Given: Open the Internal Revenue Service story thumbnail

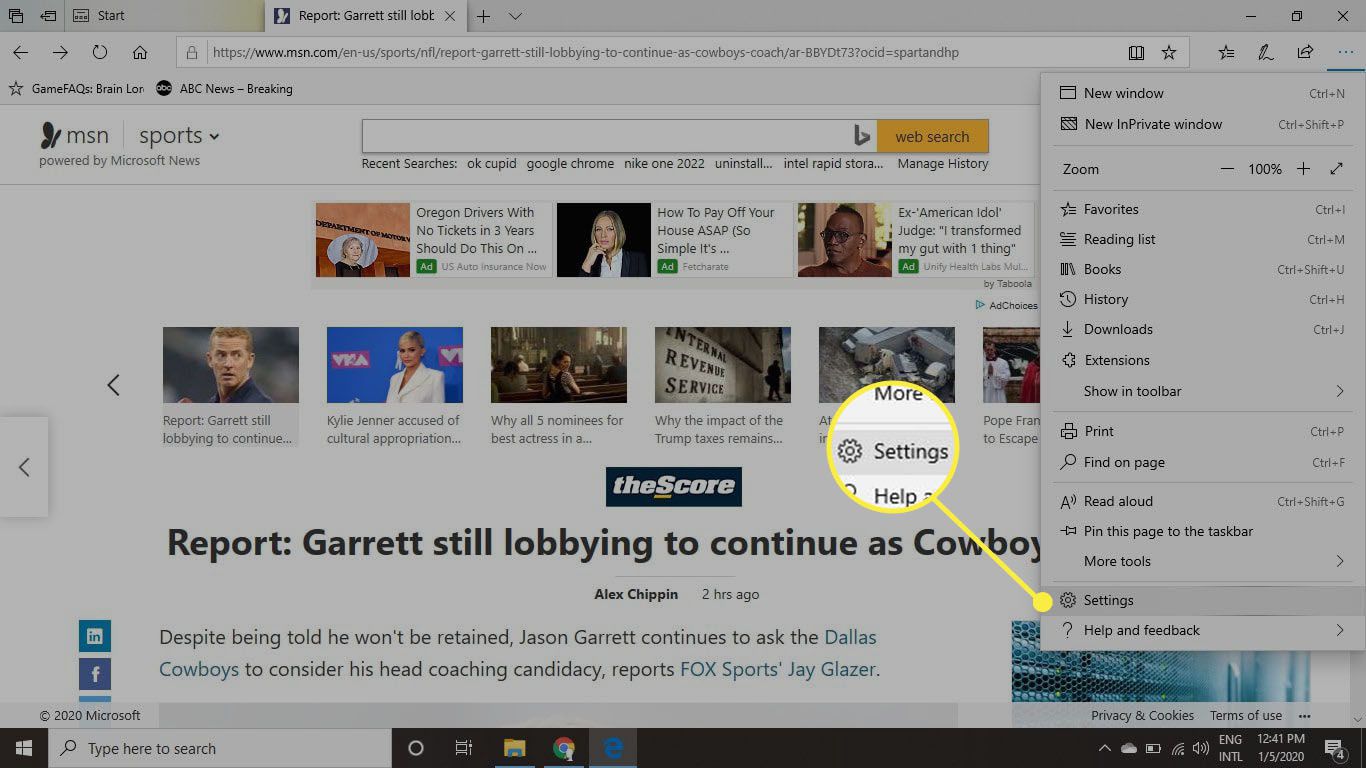Looking at the screenshot, I should [723, 365].
